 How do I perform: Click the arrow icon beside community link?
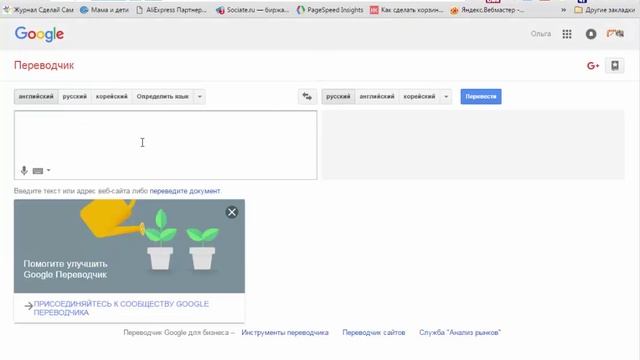pos(28,306)
